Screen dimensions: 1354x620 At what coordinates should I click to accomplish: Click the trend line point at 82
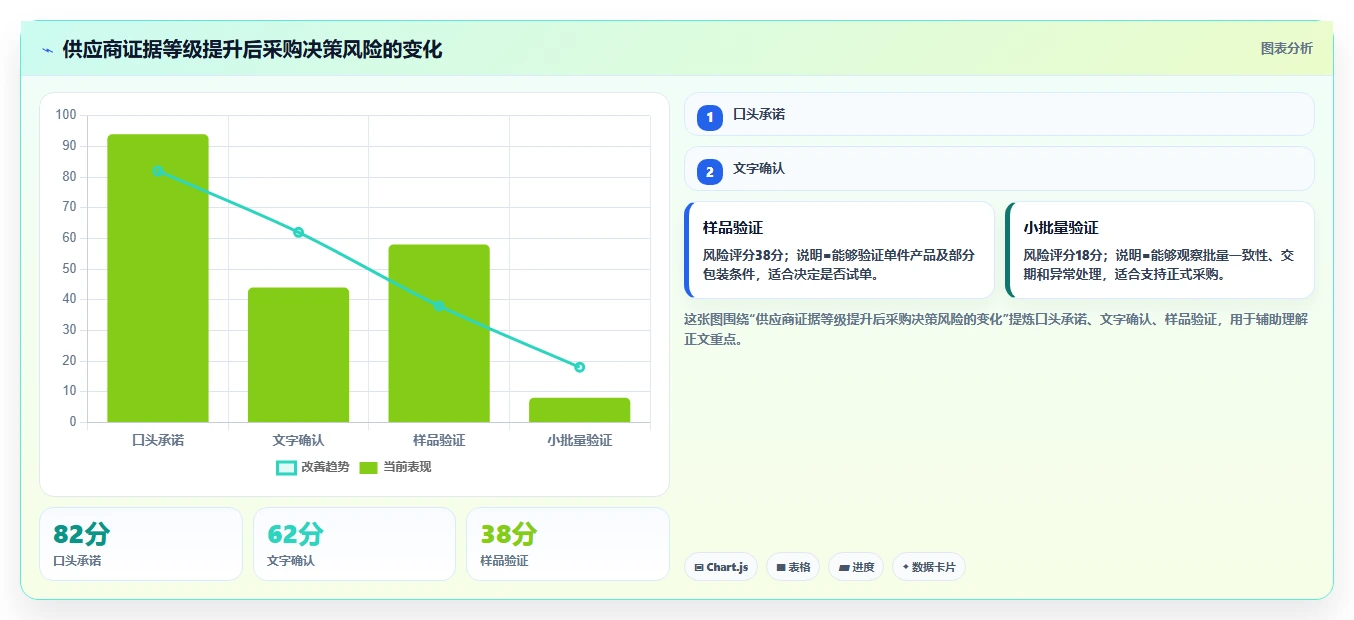(158, 171)
